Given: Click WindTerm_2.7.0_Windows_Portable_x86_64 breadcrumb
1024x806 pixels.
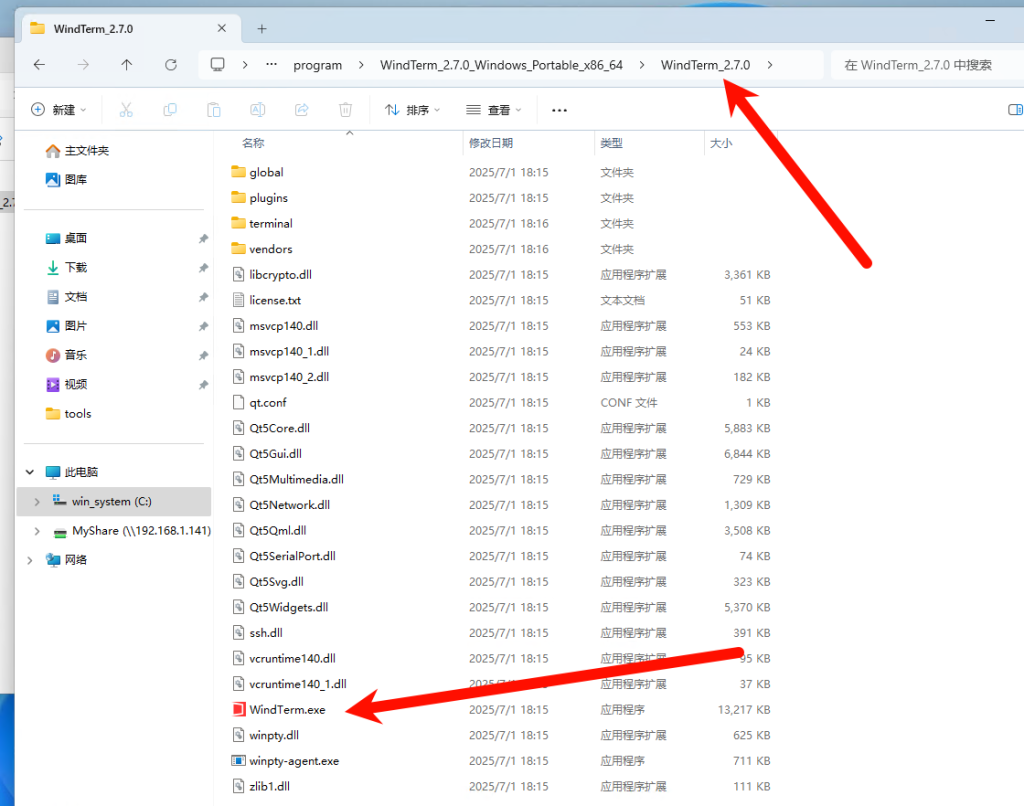Looking at the screenshot, I should (x=502, y=65).
